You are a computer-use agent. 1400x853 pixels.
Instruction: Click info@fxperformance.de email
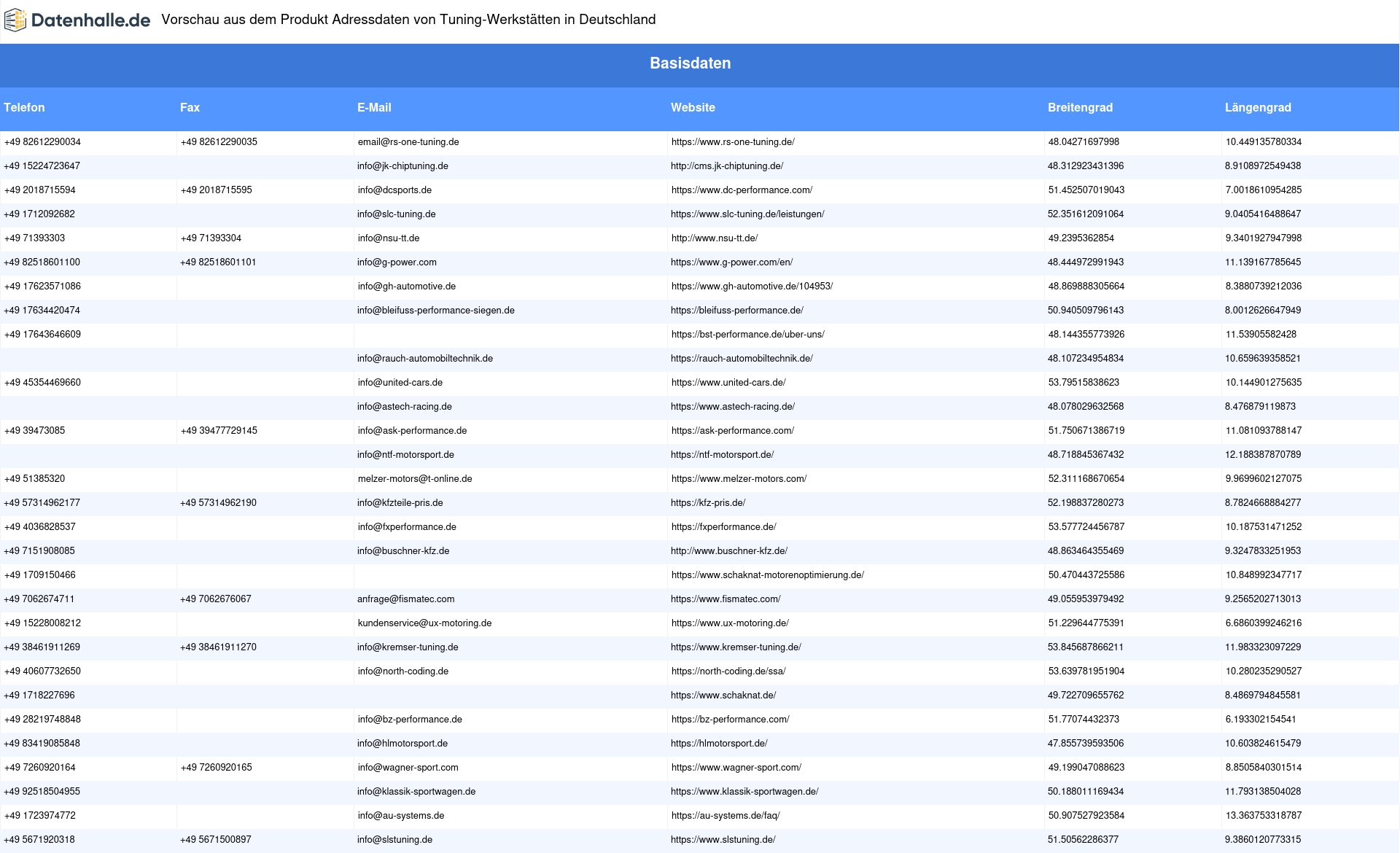click(407, 527)
